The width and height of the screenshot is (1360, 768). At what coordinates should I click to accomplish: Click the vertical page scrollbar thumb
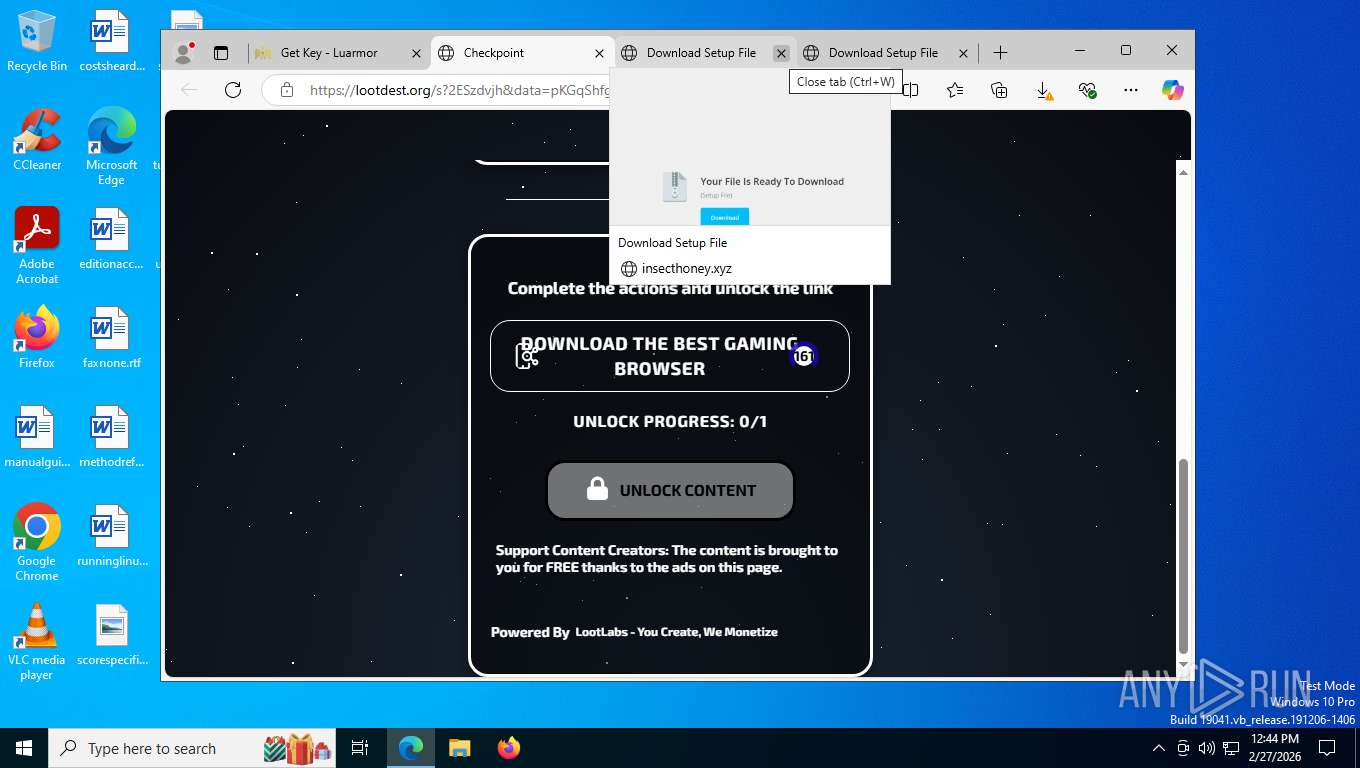1184,555
